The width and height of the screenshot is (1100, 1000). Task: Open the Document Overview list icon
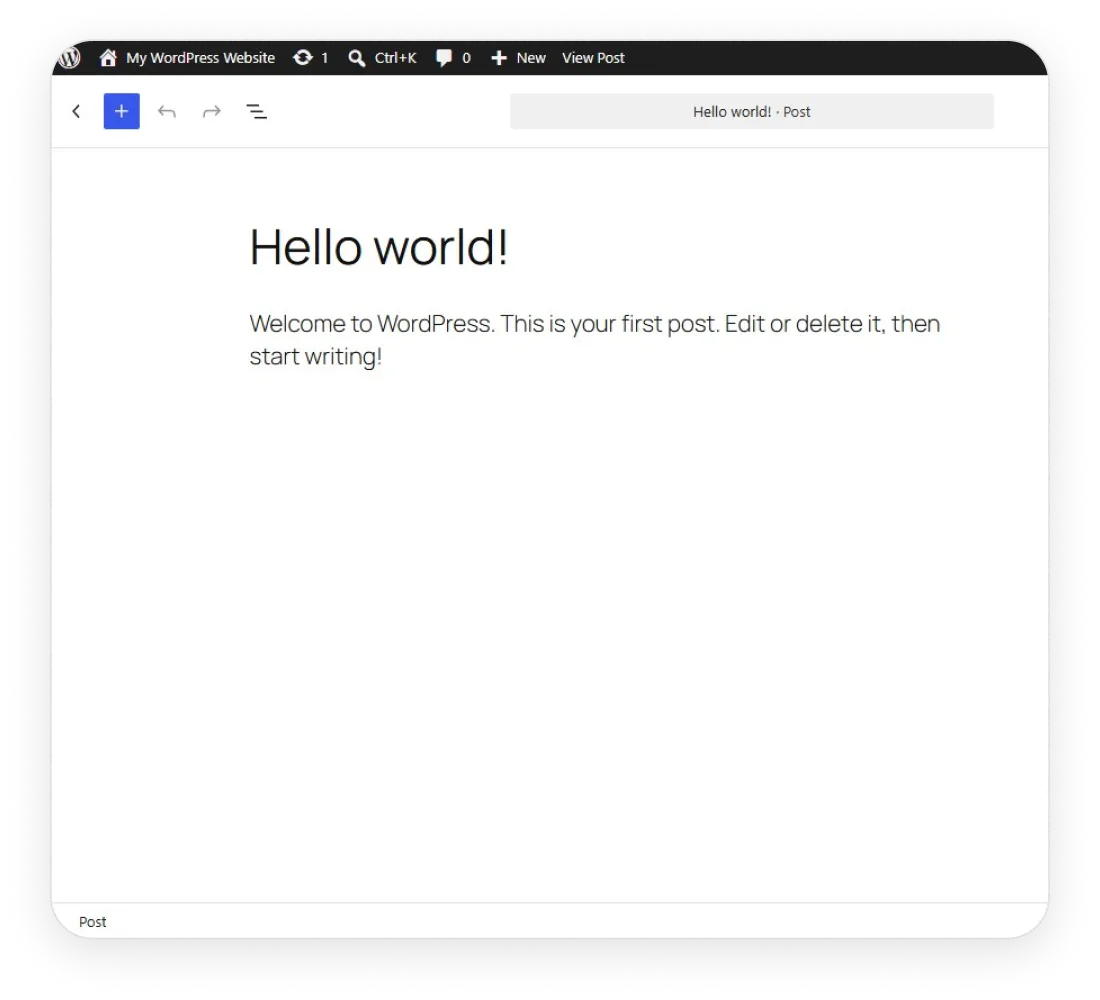pyautogui.click(x=256, y=112)
